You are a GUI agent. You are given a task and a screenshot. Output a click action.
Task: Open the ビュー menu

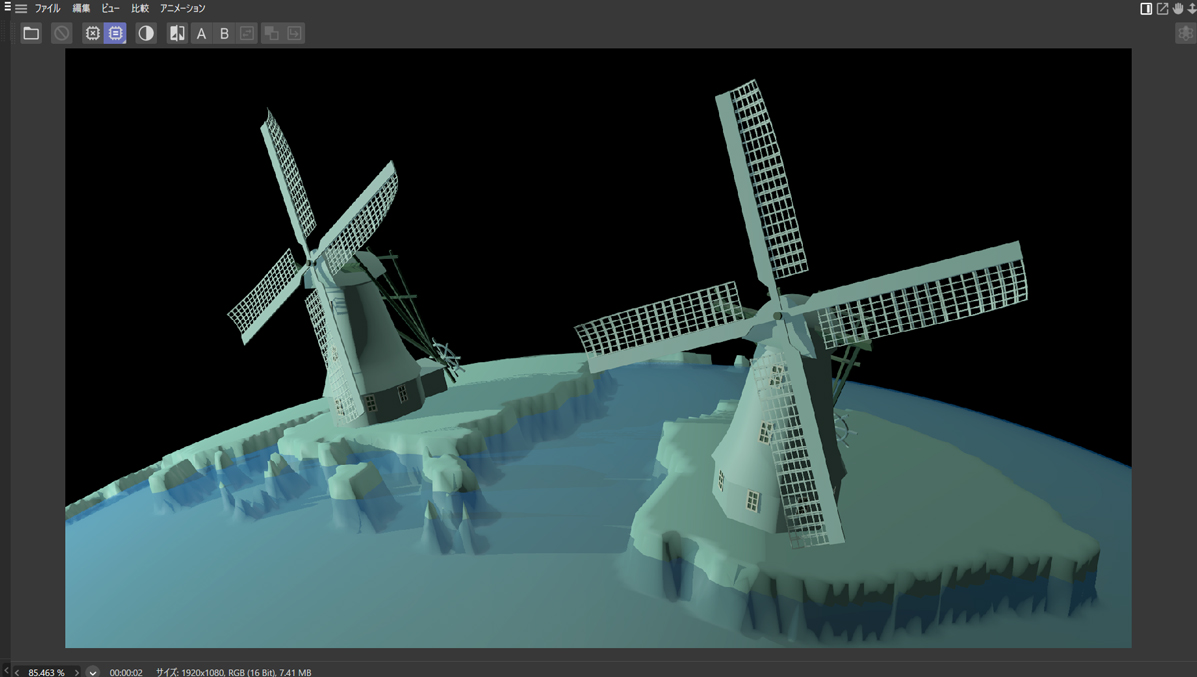point(110,8)
